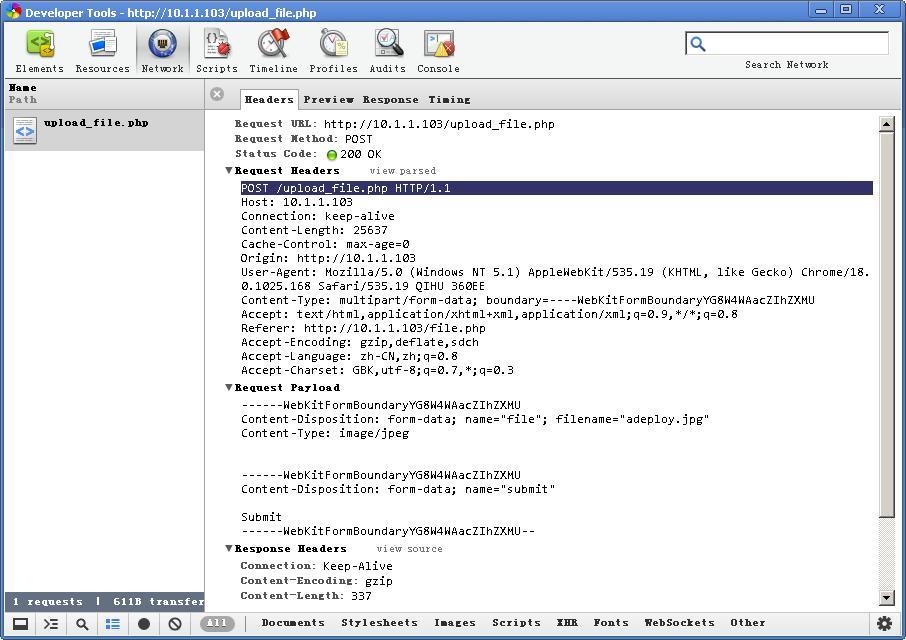Toggle network request recording
906x640 pixels.
tap(143, 623)
